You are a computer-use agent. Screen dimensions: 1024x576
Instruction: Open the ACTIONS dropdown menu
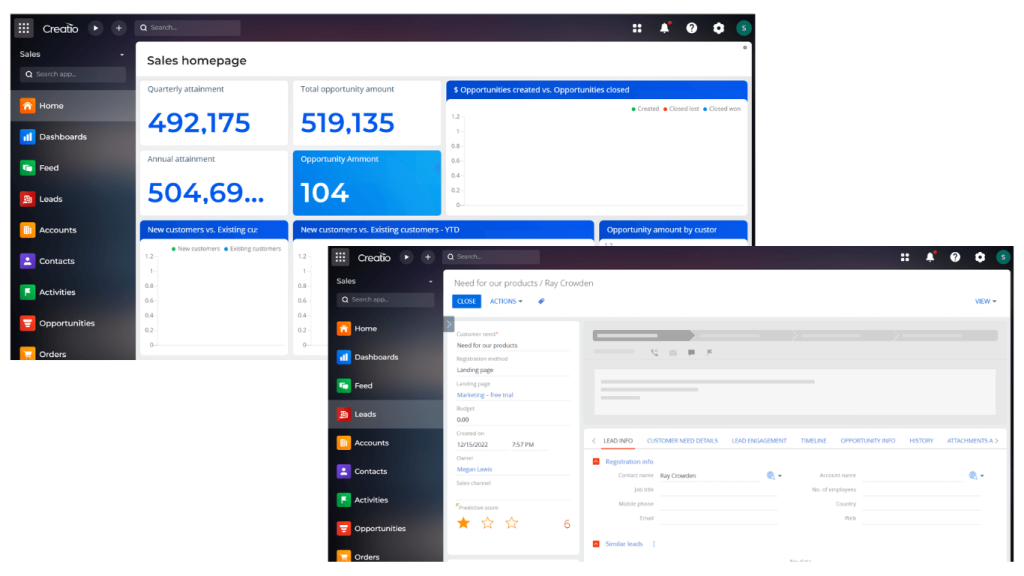tap(504, 300)
